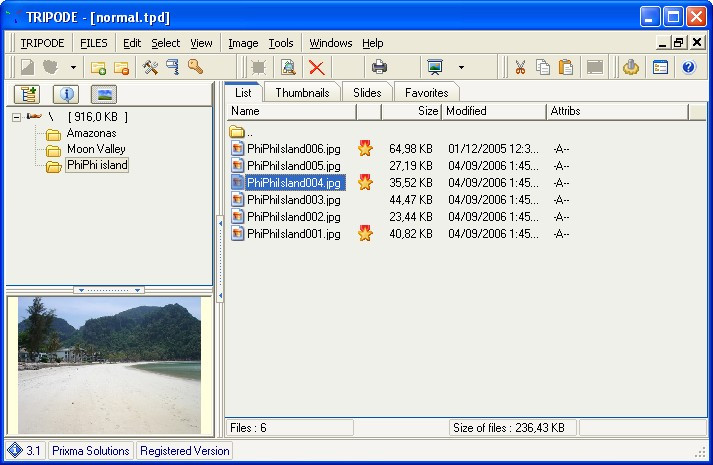Click the blue info button above tree

[x=67, y=95]
